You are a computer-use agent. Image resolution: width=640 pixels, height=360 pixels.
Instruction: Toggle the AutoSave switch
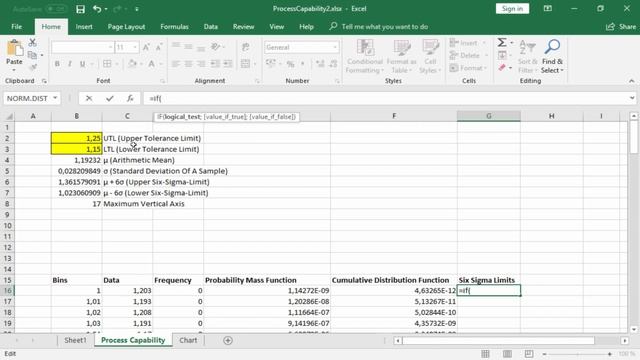click(x=56, y=9)
